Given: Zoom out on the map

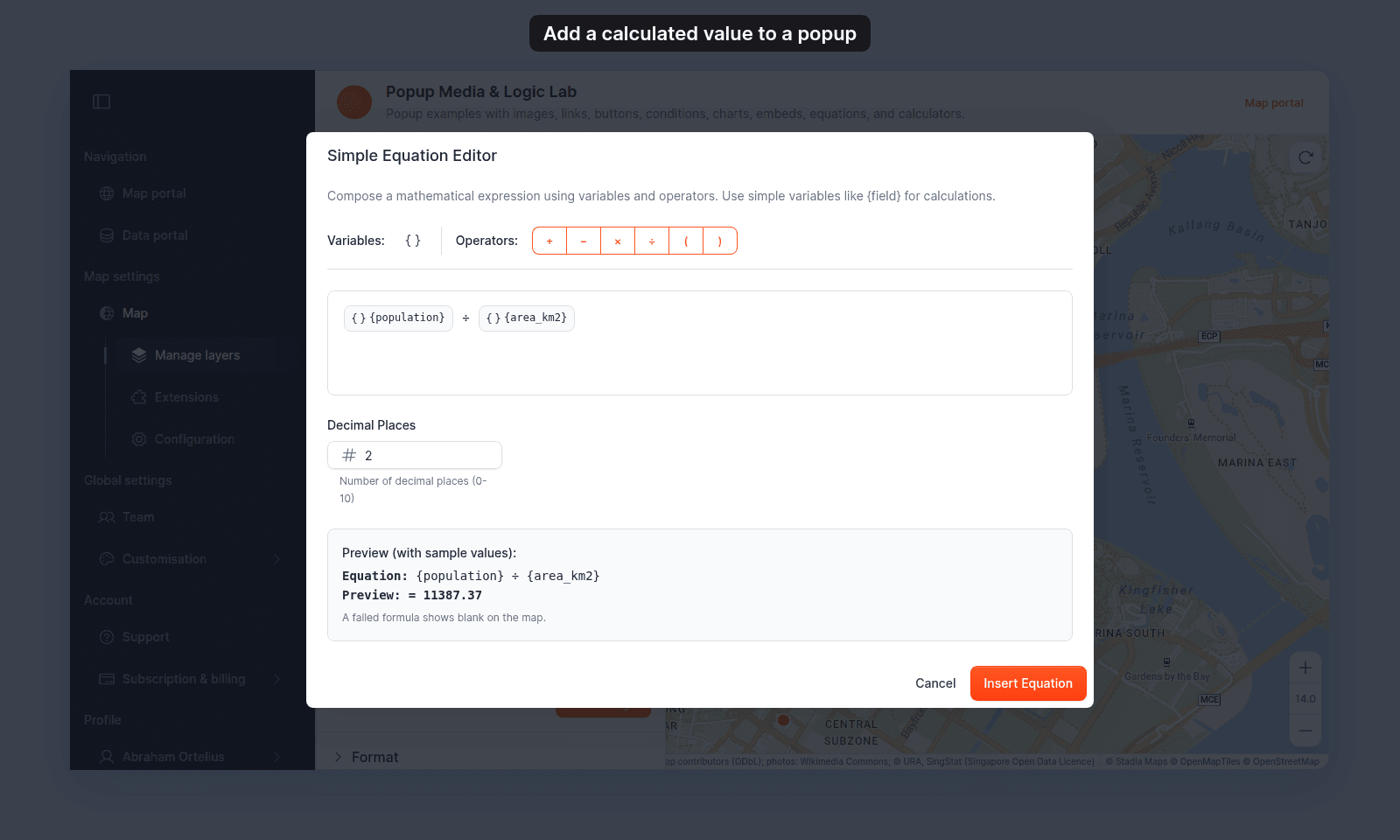Looking at the screenshot, I should tap(1305, 730).
